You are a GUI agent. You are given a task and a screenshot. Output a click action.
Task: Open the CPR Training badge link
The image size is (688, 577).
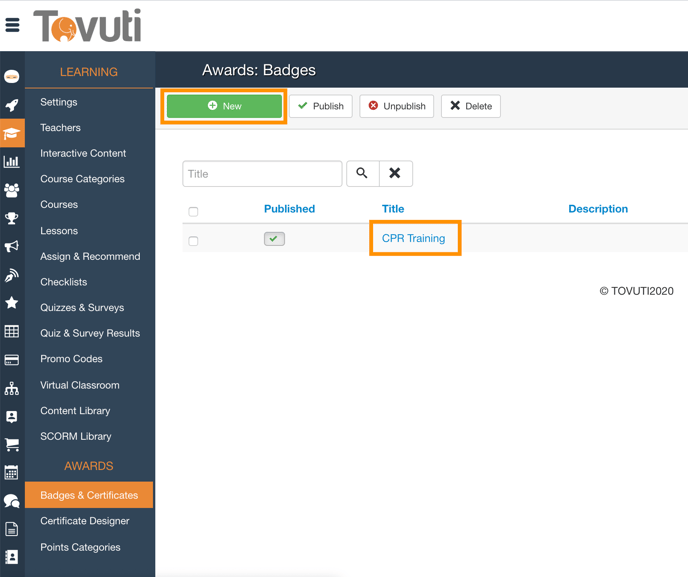click(413, 239)
